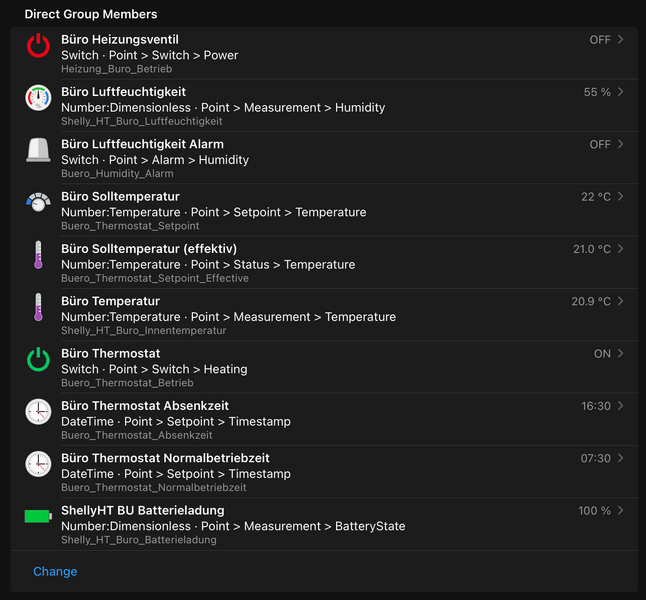Open the Büro Luftfeuchtigkeit item title
The height and width of the screenshot is (600, 646).
pyautogui.click(x=123, y=92)
